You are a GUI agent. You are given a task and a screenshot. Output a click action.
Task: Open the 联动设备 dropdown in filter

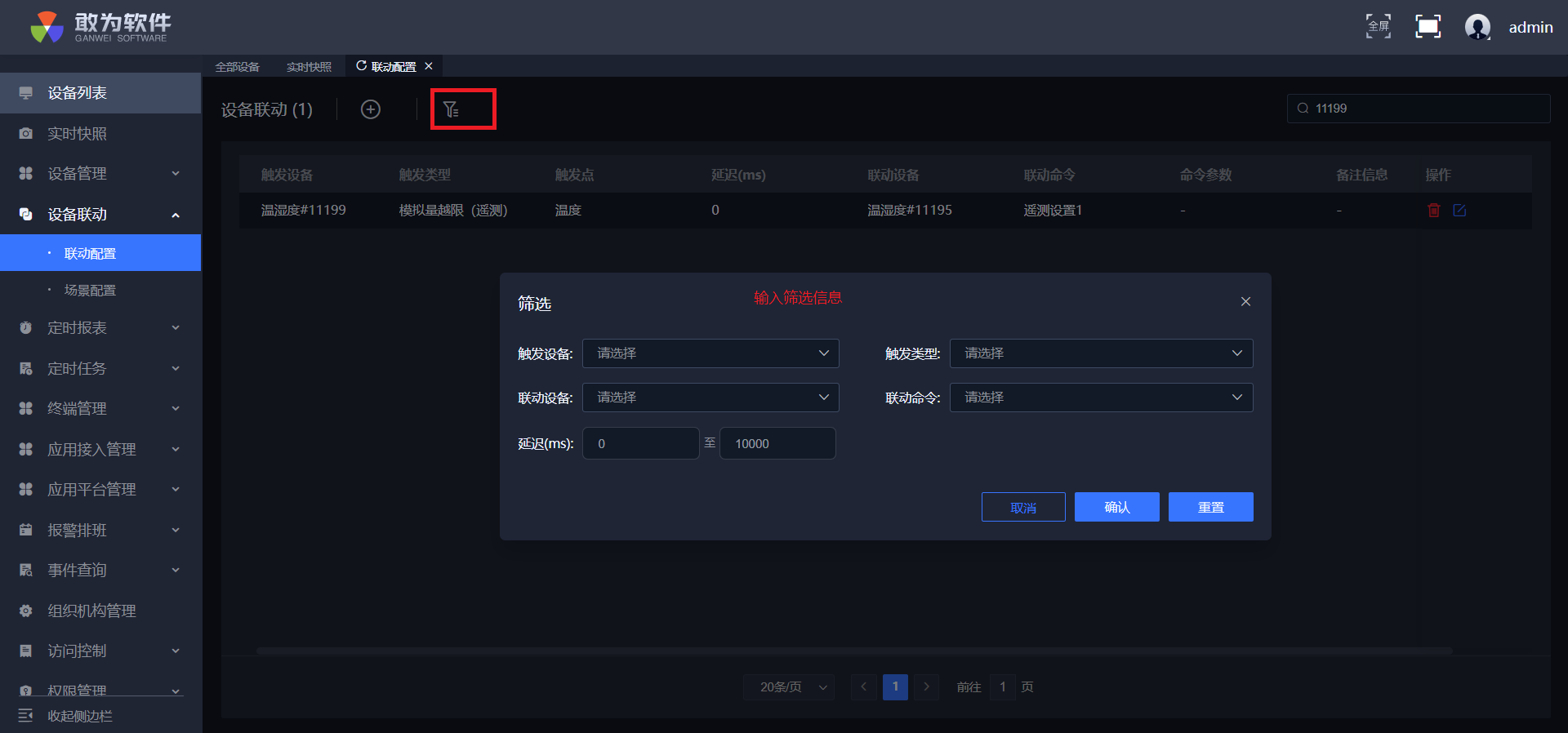(710, 398)
